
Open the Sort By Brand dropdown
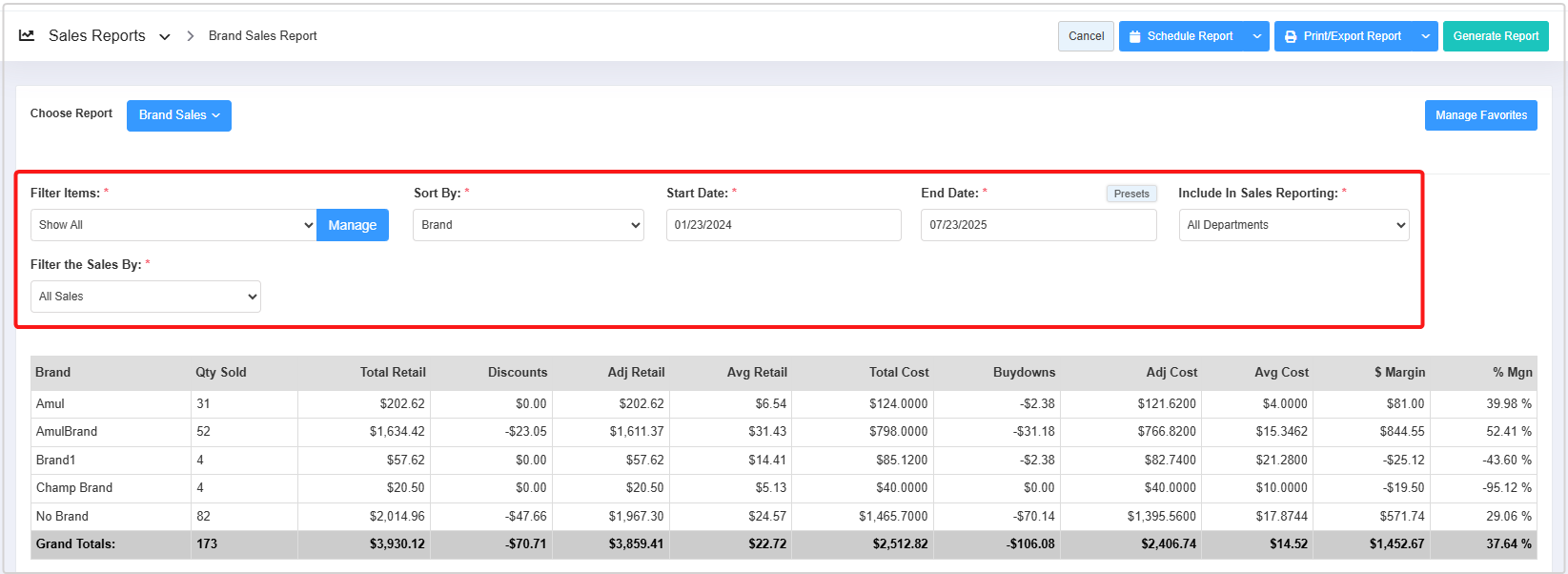pyautogui.click(x=528, y=225)
